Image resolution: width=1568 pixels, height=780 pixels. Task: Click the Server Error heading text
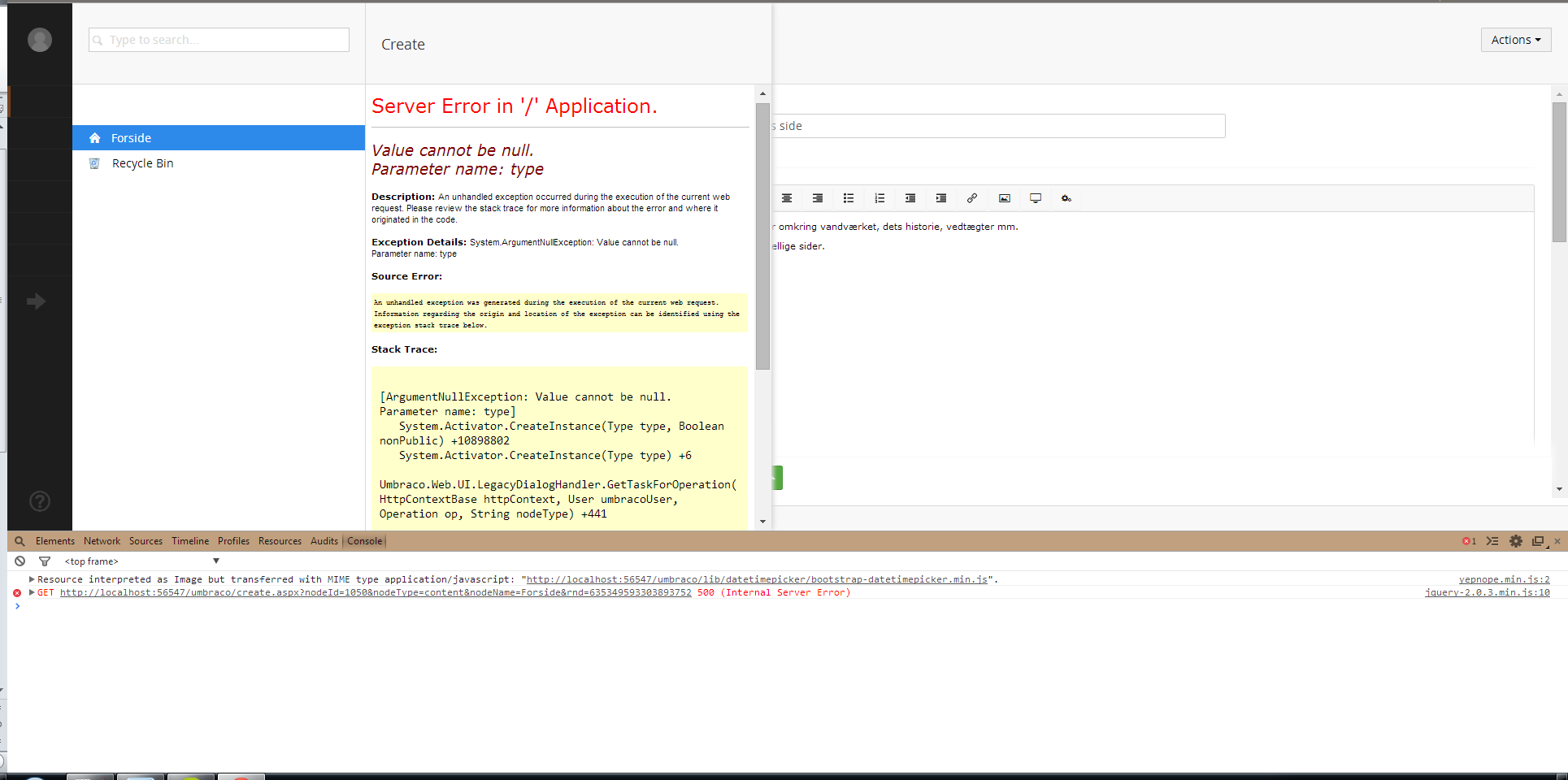pos(515,106)
